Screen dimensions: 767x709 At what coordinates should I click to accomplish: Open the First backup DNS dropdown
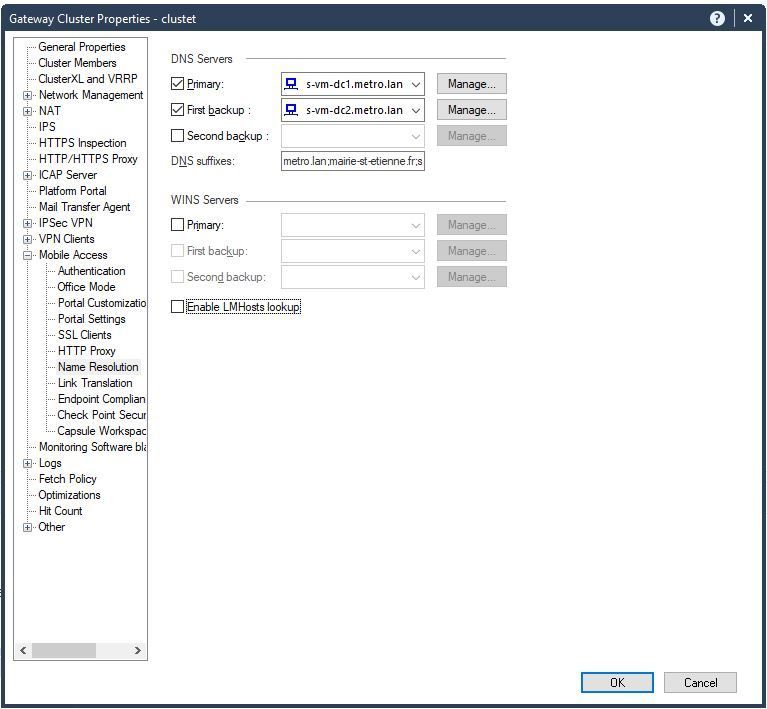click(x=416, y=110)
